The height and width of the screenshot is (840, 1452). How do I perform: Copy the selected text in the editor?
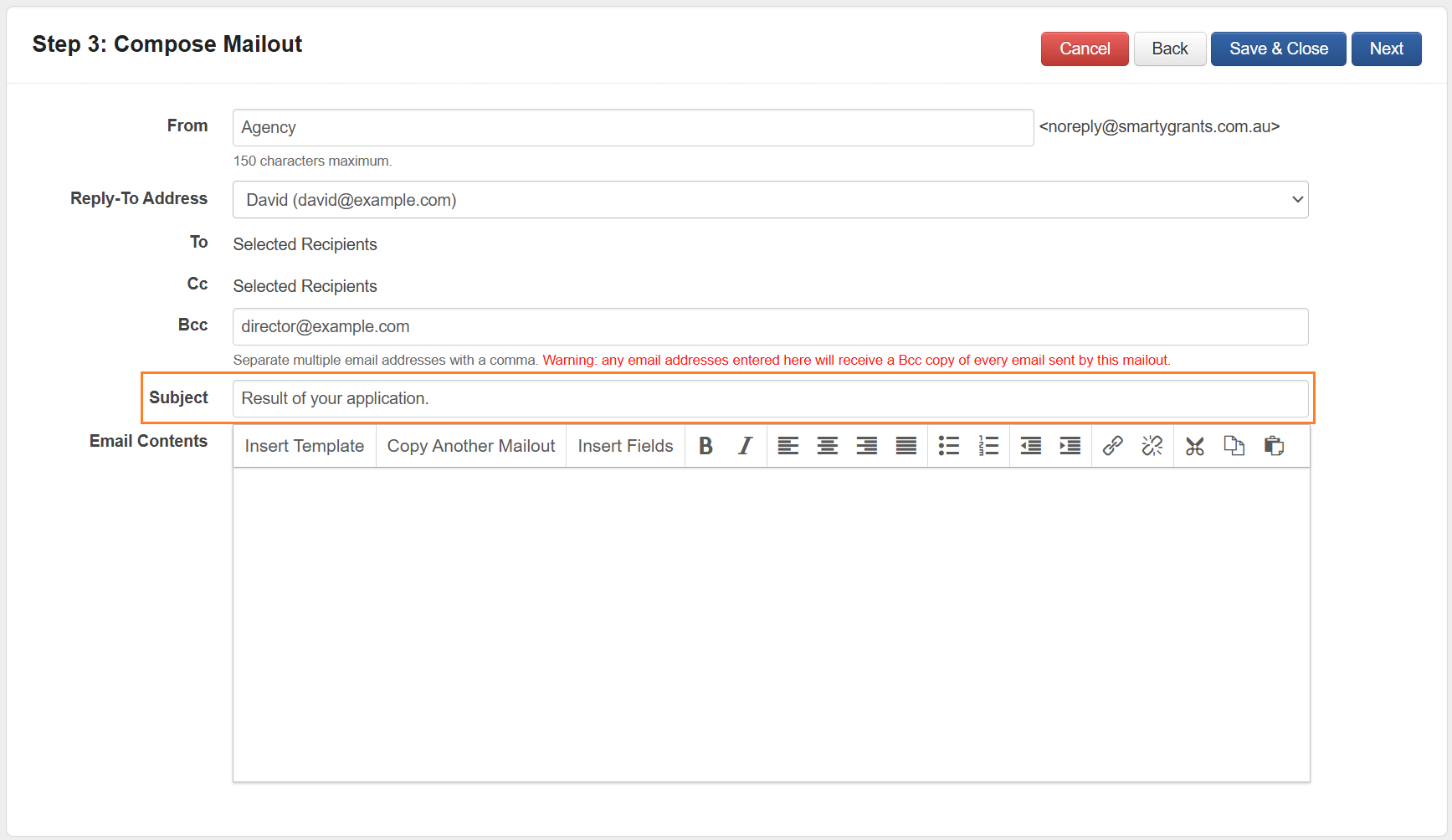coord(1234,446)
